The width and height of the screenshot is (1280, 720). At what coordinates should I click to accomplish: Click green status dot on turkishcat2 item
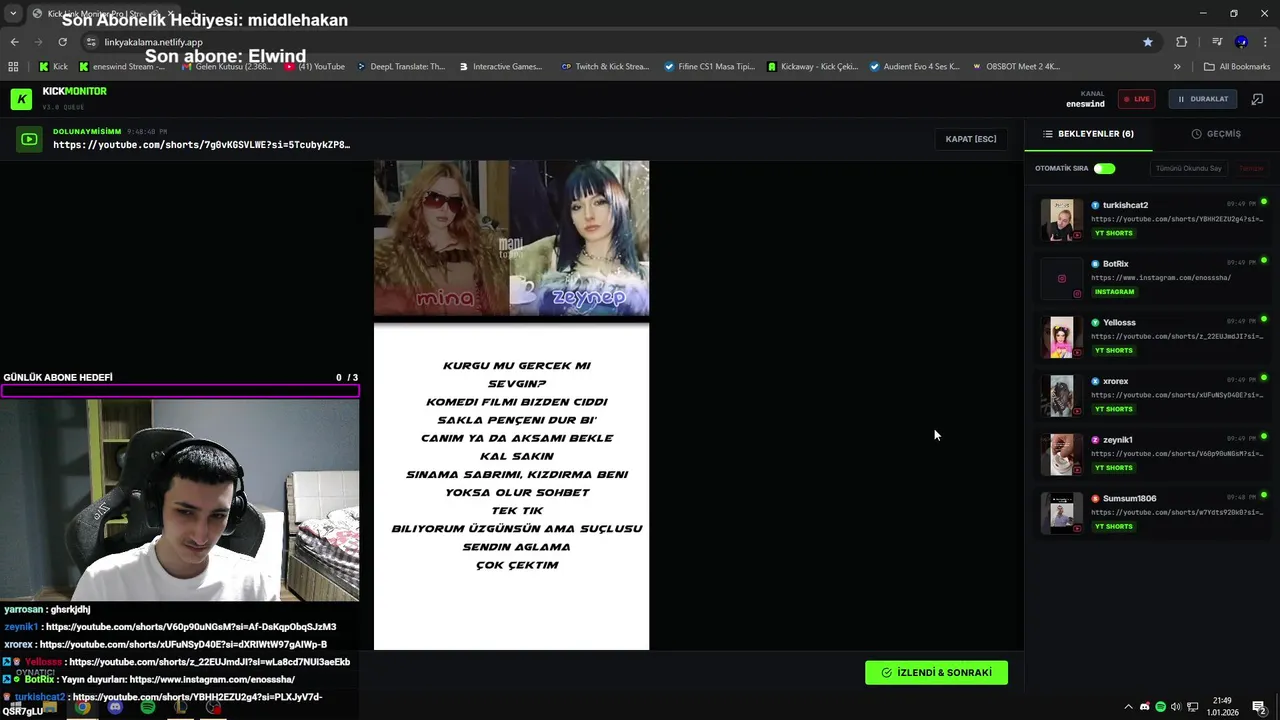pyautogui.click(x=1264, y=202)
